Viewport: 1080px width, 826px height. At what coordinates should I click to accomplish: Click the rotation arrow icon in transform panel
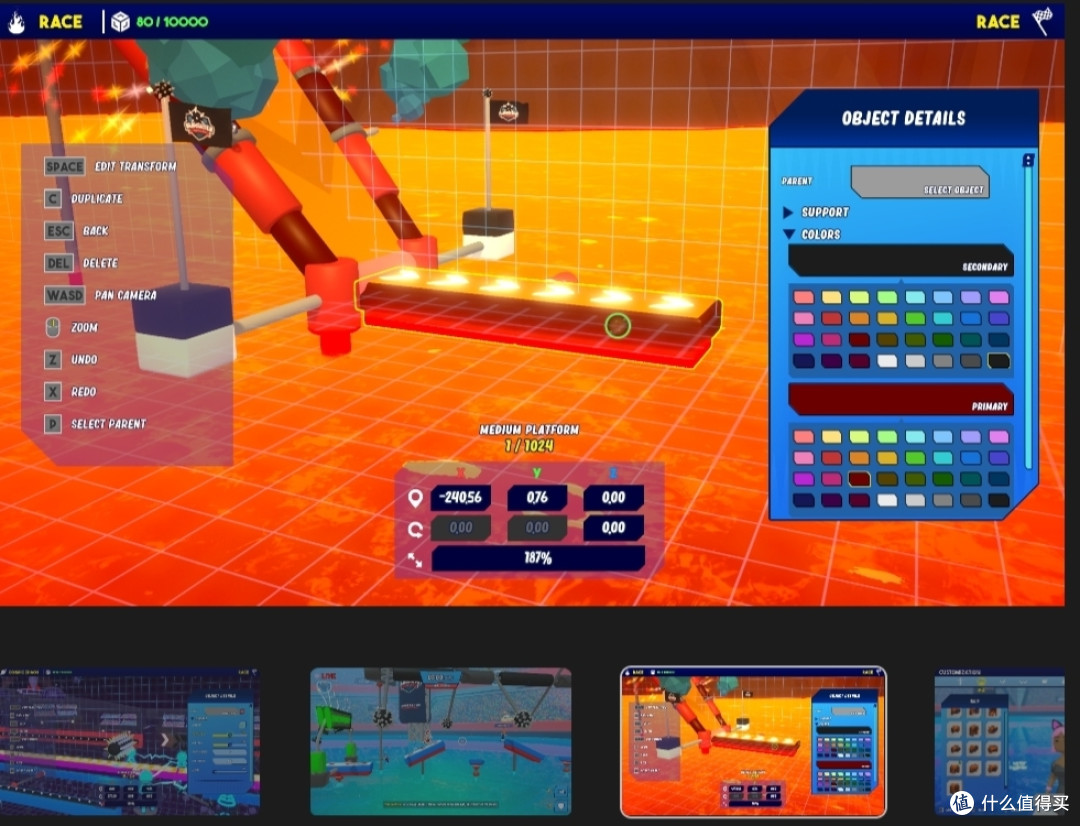pos(415,528)
